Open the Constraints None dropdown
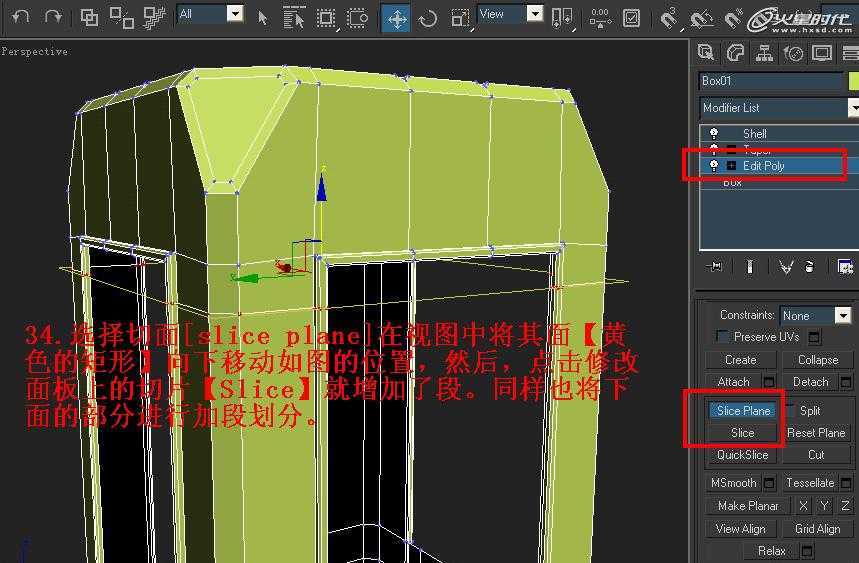The image size is (859, 563). (815, 315)
